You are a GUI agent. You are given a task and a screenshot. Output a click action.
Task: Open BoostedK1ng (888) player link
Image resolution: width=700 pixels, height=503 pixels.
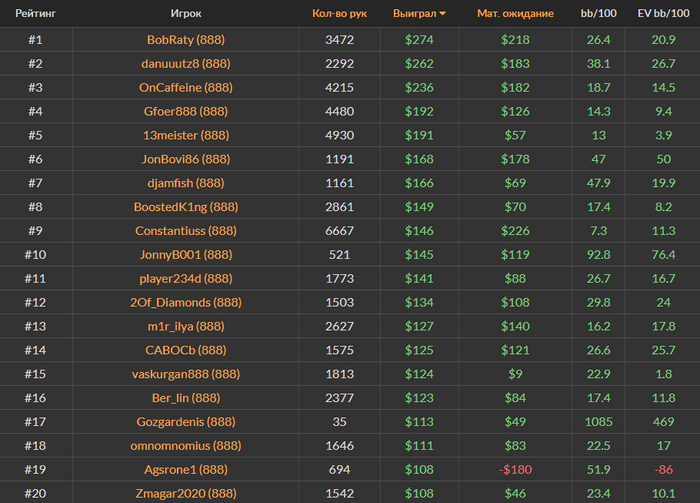187,207
